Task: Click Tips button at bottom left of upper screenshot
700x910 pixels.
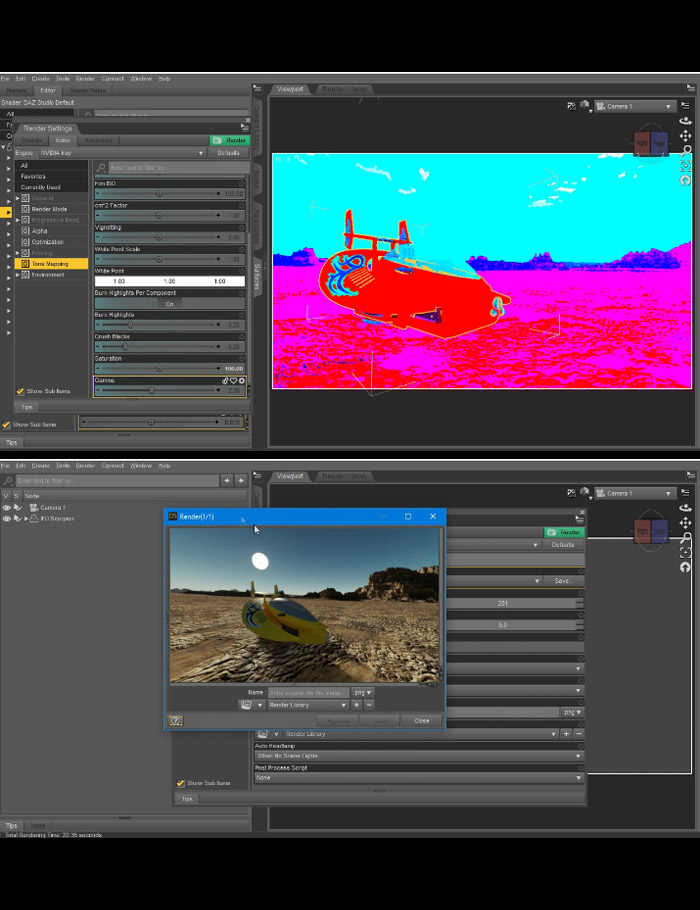Action: pyautogui.click(x=12, y=443)
